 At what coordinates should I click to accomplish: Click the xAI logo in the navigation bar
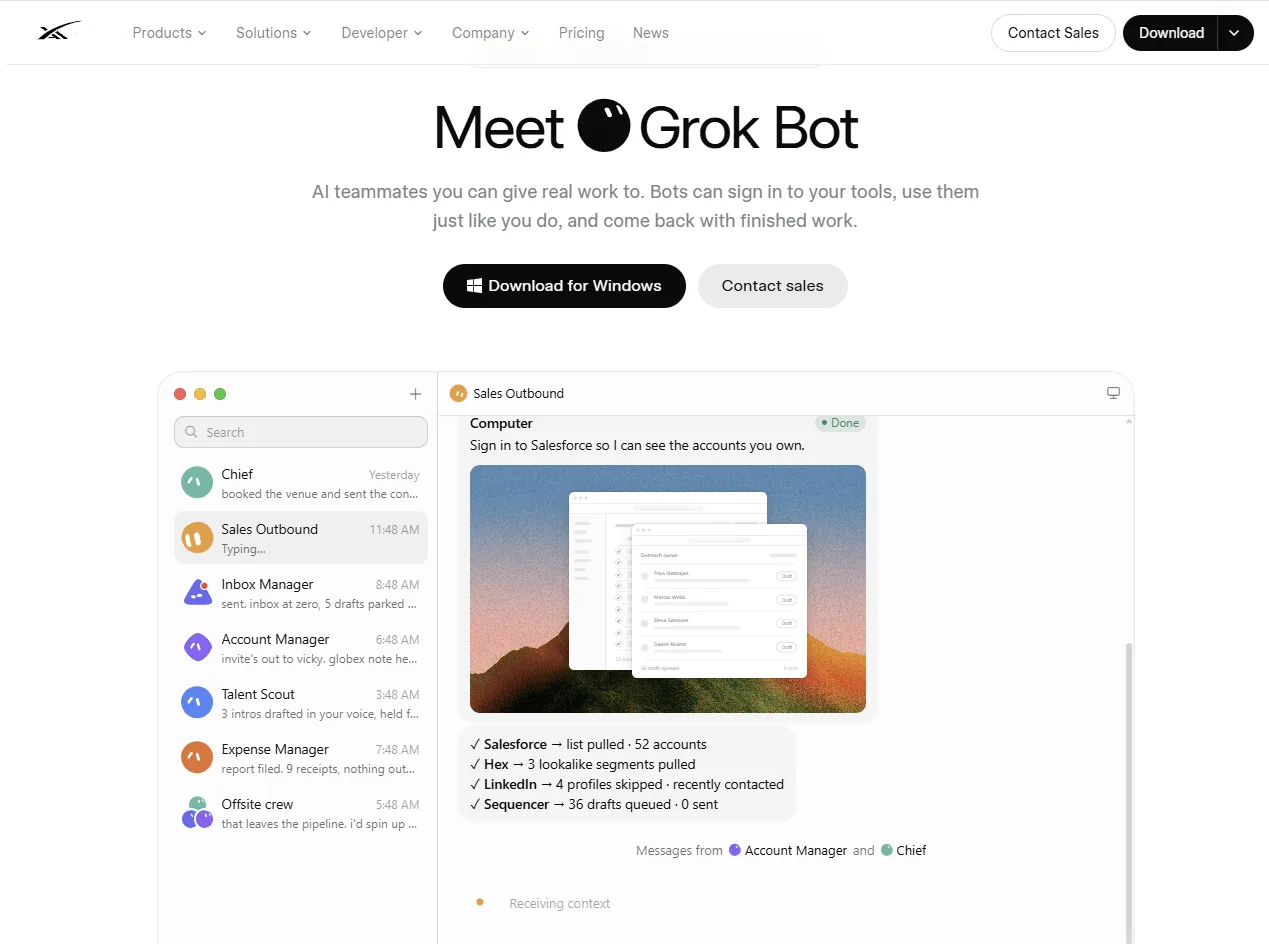click(x=58, y=32)
